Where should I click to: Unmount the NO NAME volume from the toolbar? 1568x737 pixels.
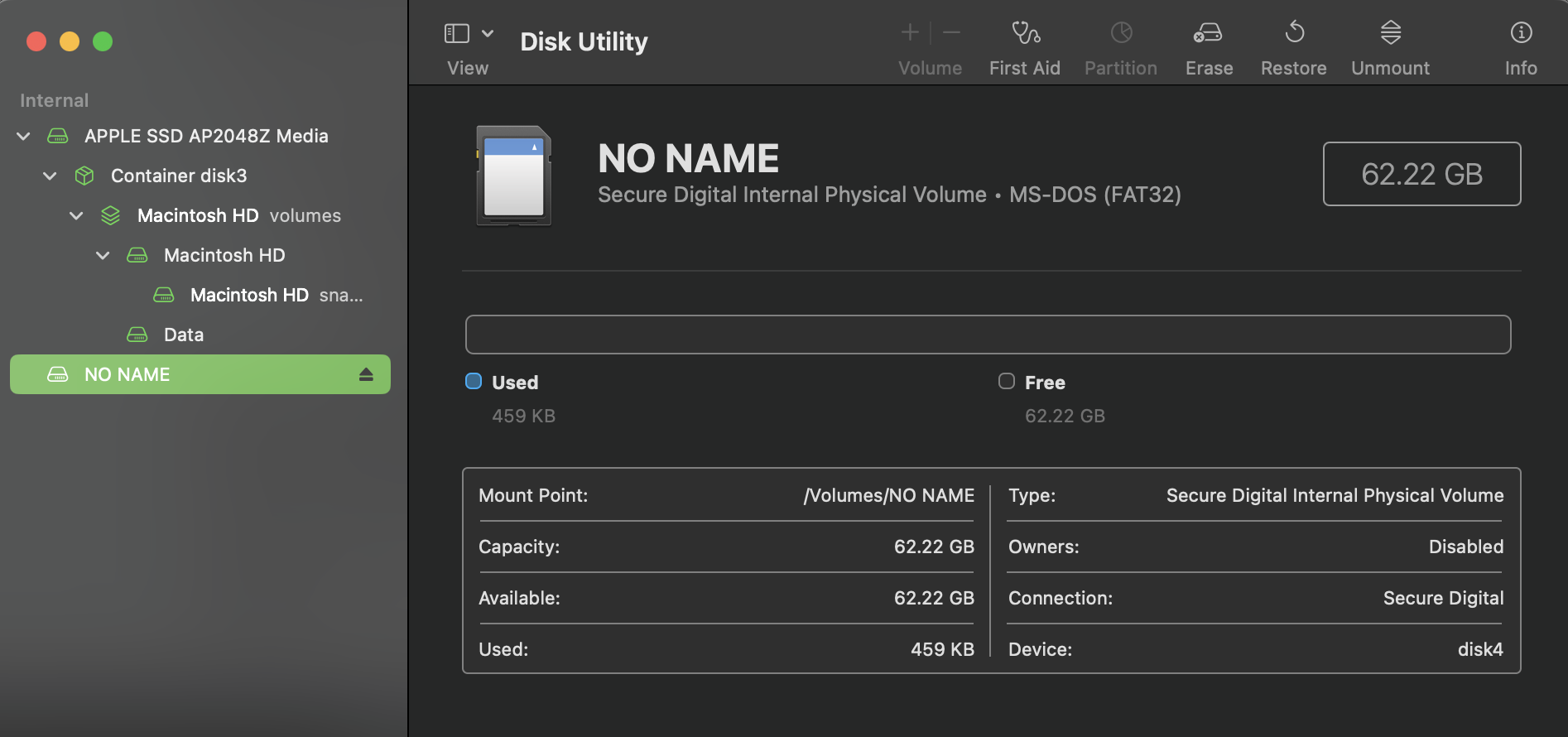pyautogui.click(x=1390, y=34)
